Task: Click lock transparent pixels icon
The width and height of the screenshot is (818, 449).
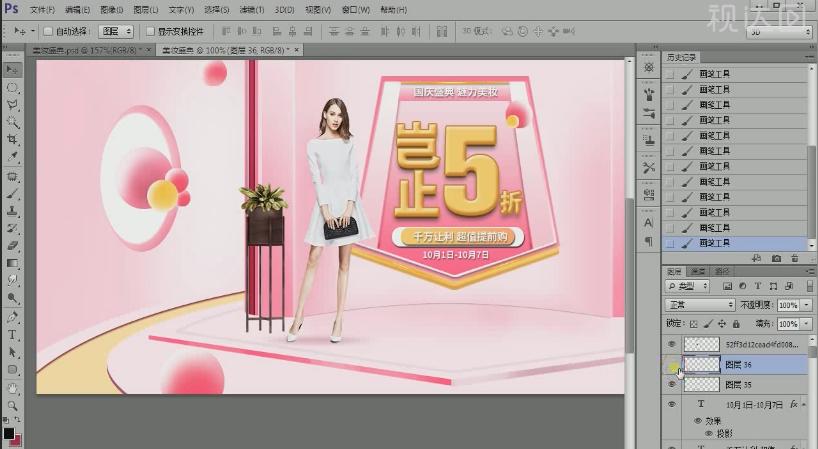Action: click(x=693, y=324)
